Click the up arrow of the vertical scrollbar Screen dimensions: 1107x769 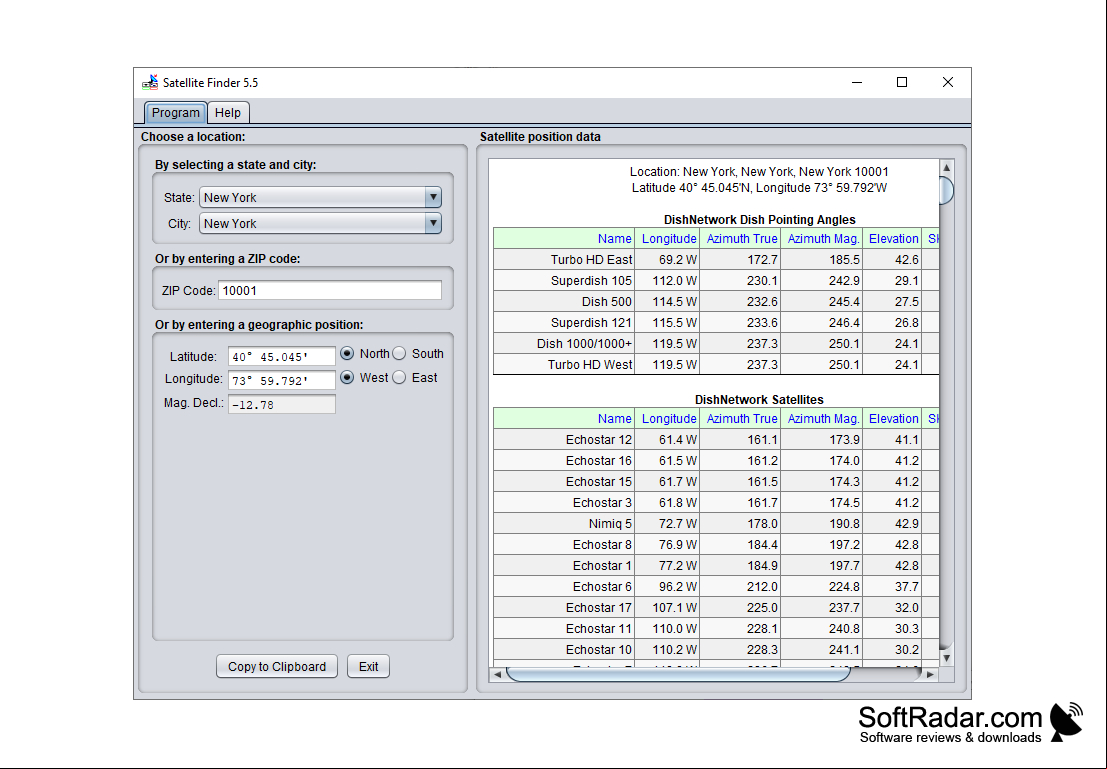[947, 167]
